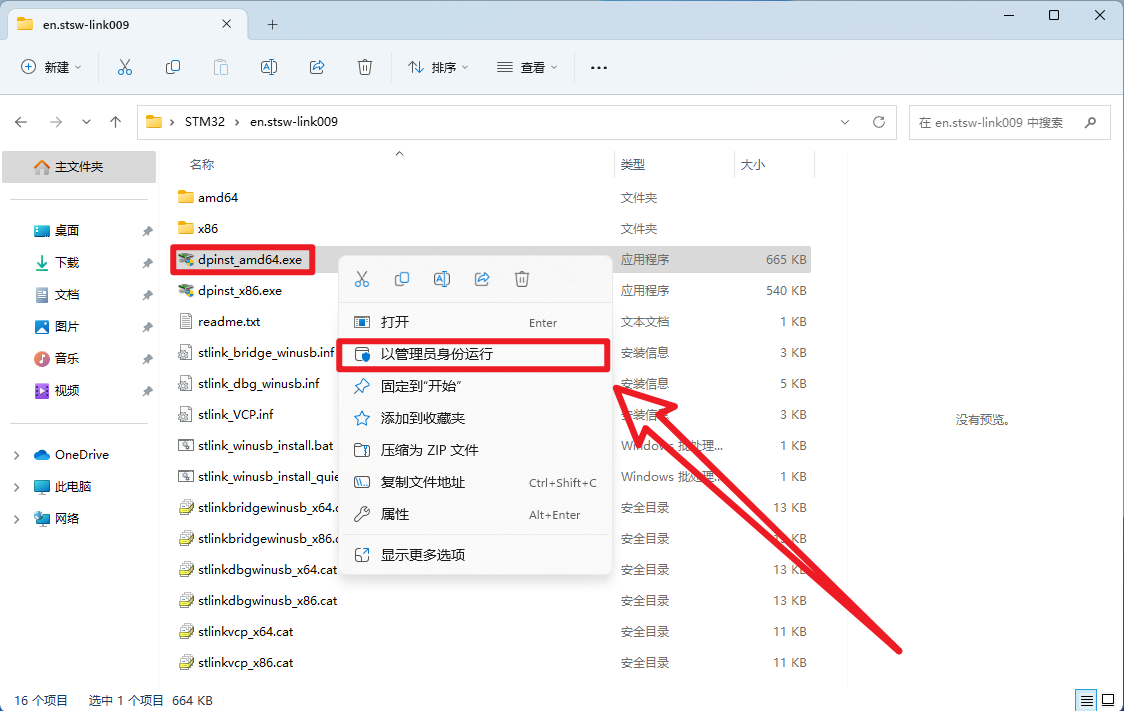The width and height of the screenshot is (1124, 711).
Task: Expand the 此电脑 tree node
Action: (16, 487)
